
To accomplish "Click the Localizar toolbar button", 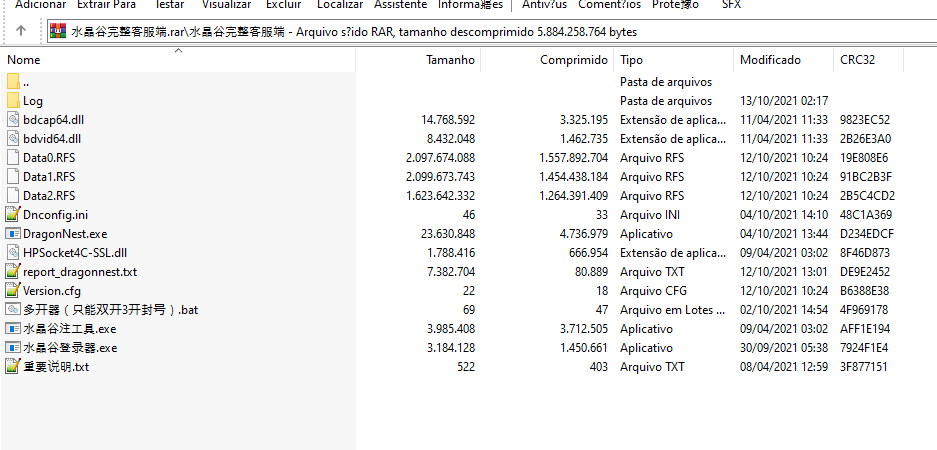I will click(x=340, y=5).
